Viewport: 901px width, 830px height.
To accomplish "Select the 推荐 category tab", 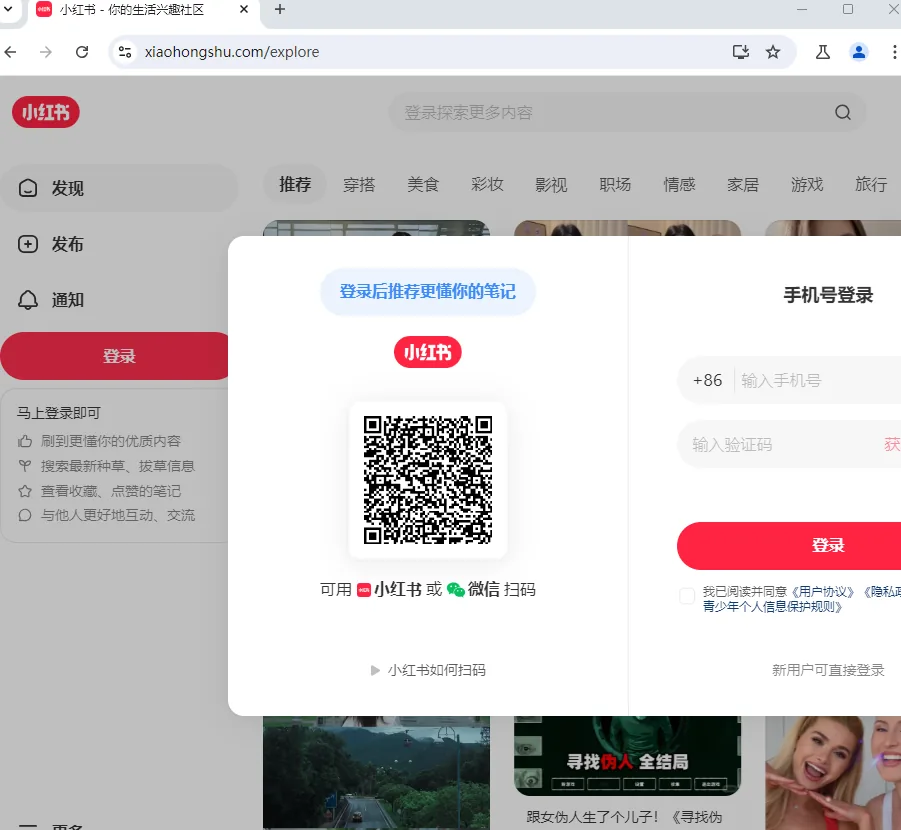I will coord(295,185).
